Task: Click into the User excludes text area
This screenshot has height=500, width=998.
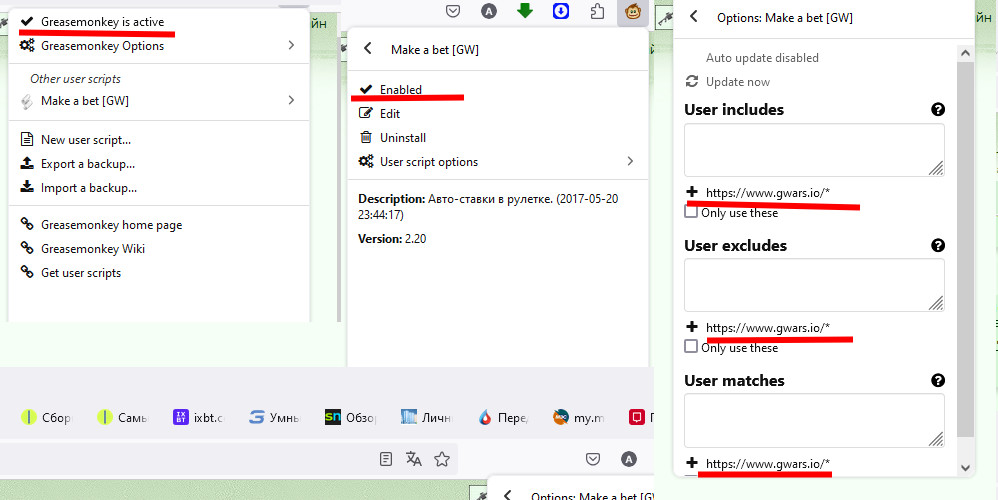Action: (x=814, y=285)
